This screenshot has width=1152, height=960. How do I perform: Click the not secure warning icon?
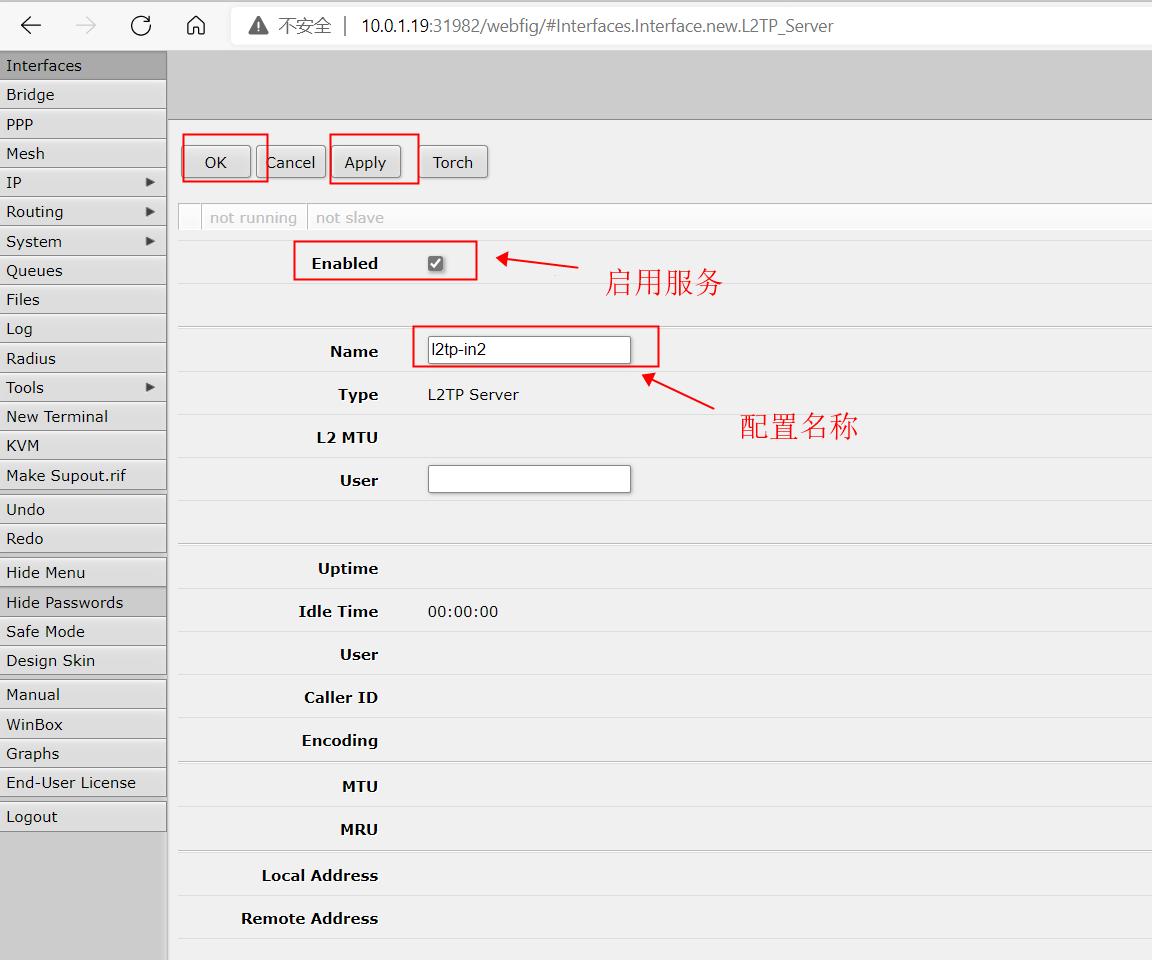[259, 26]
